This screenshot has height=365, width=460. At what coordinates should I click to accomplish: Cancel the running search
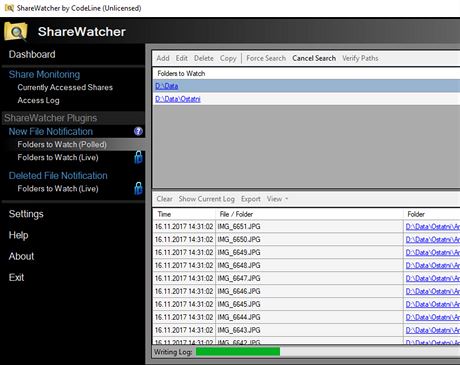(x=314, y=58)
